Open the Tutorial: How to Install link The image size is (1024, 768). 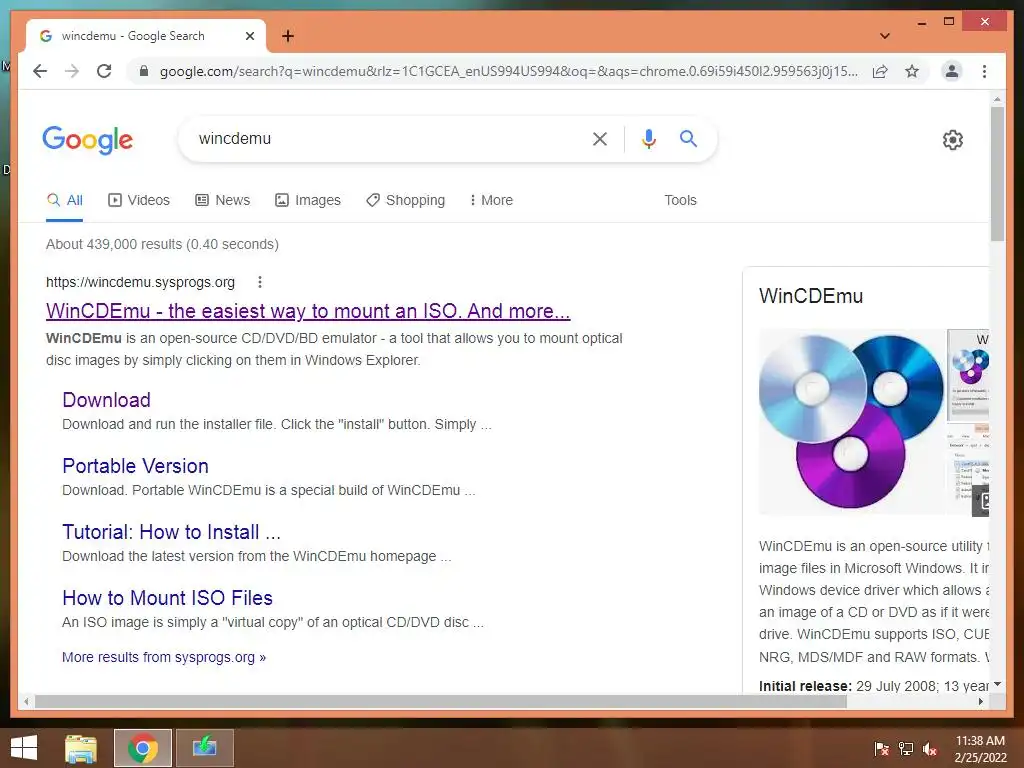tap(172, 532)
